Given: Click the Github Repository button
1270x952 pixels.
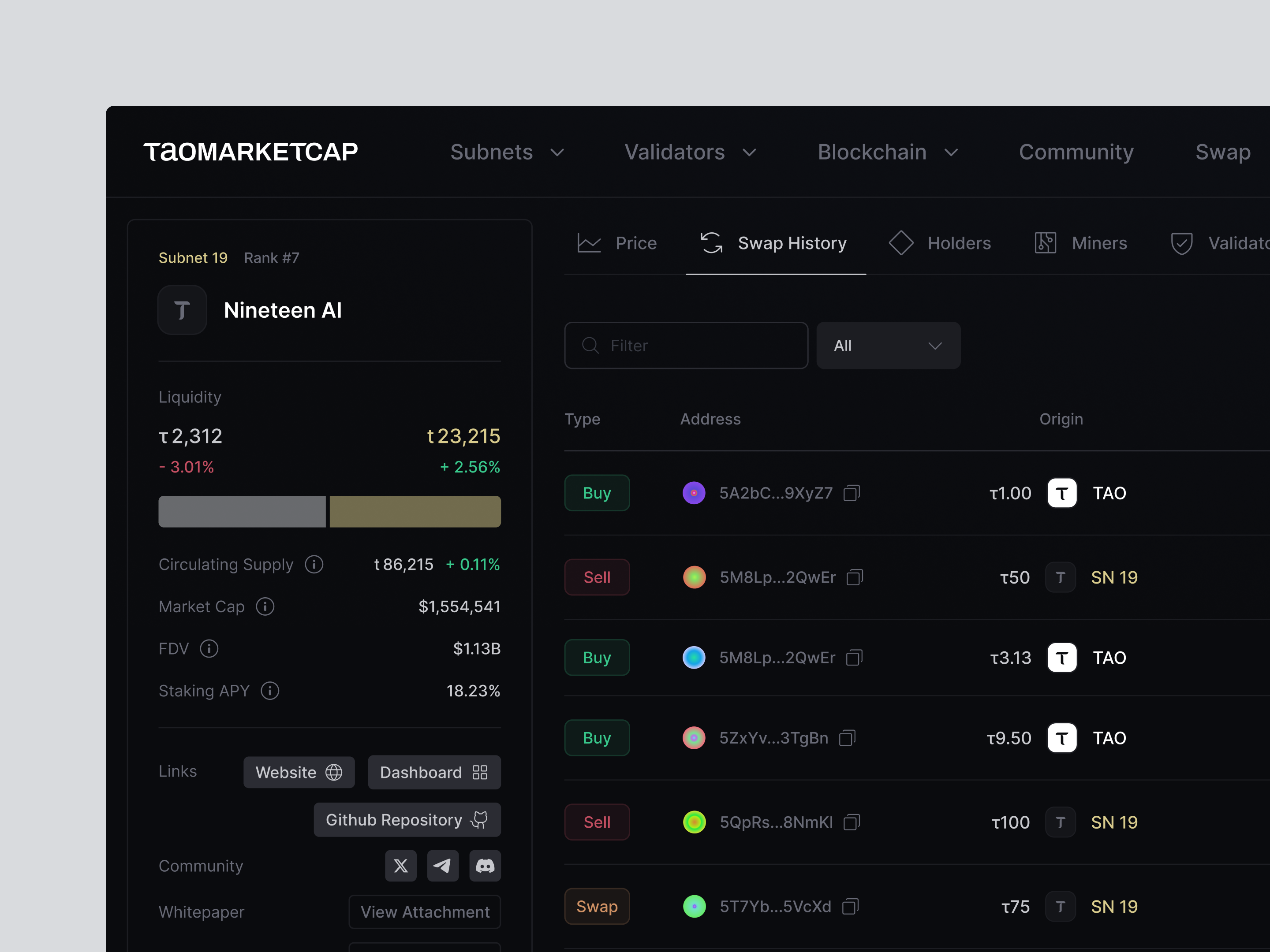Looking at the screenshot, I should (x=407, y=820).
